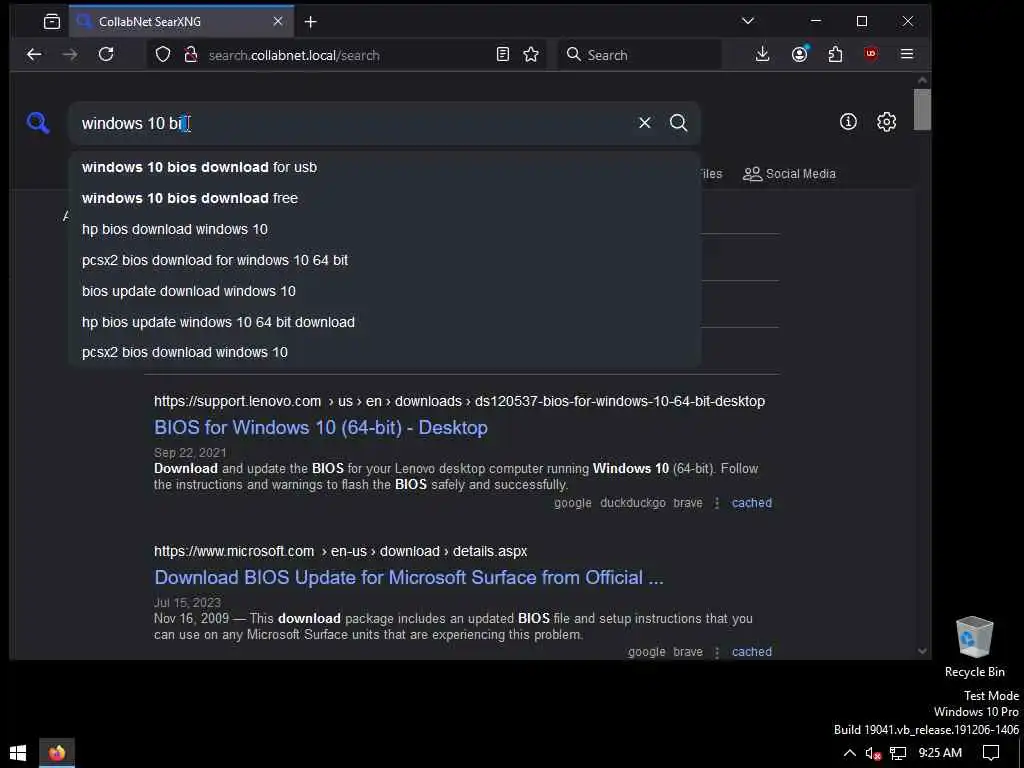1024x768 pixels.
Task: Select the Recycle Bin desktop icon
Action: (974, 647)
